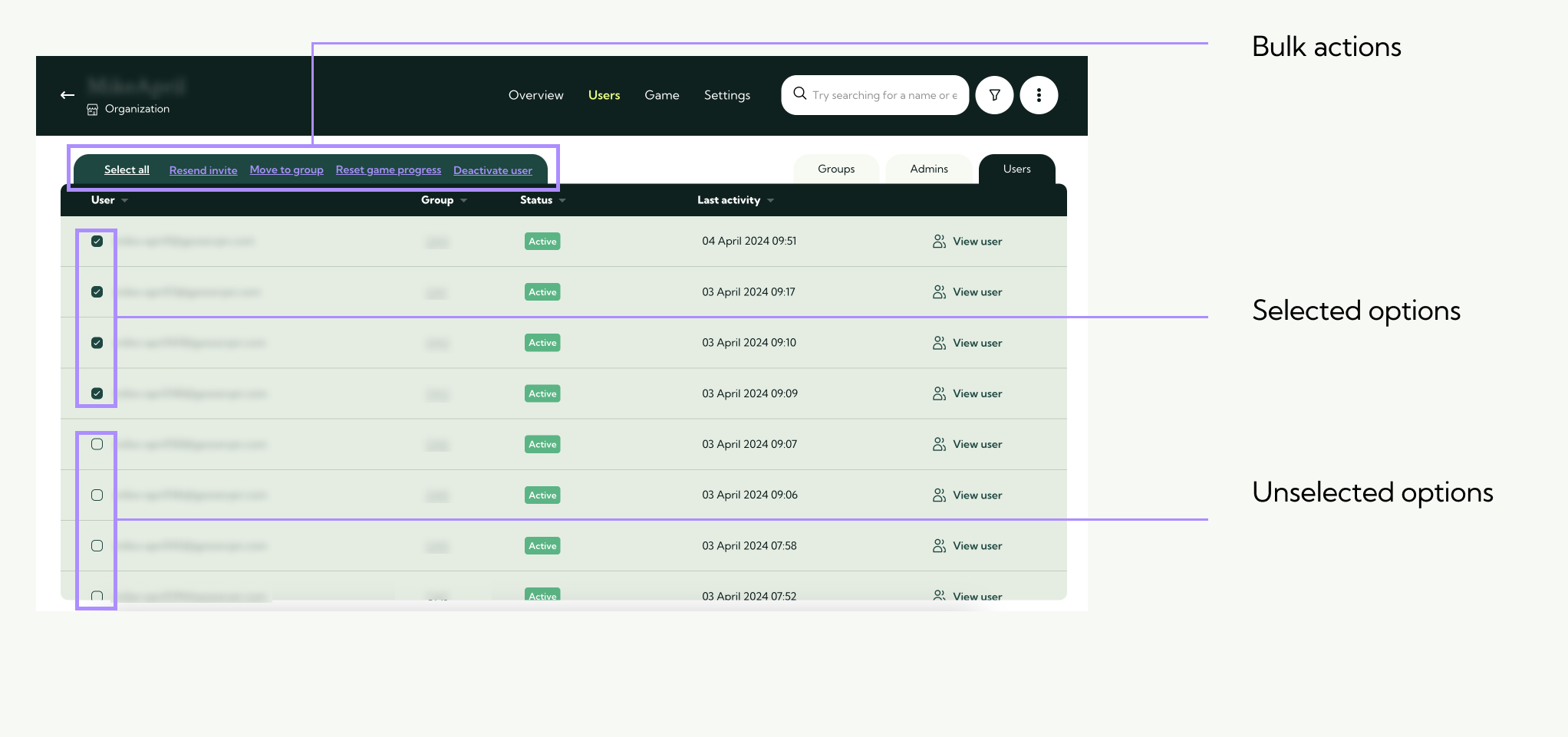Sort by the User column arrow
This screenshot has width=1568, height=737.
124,201
